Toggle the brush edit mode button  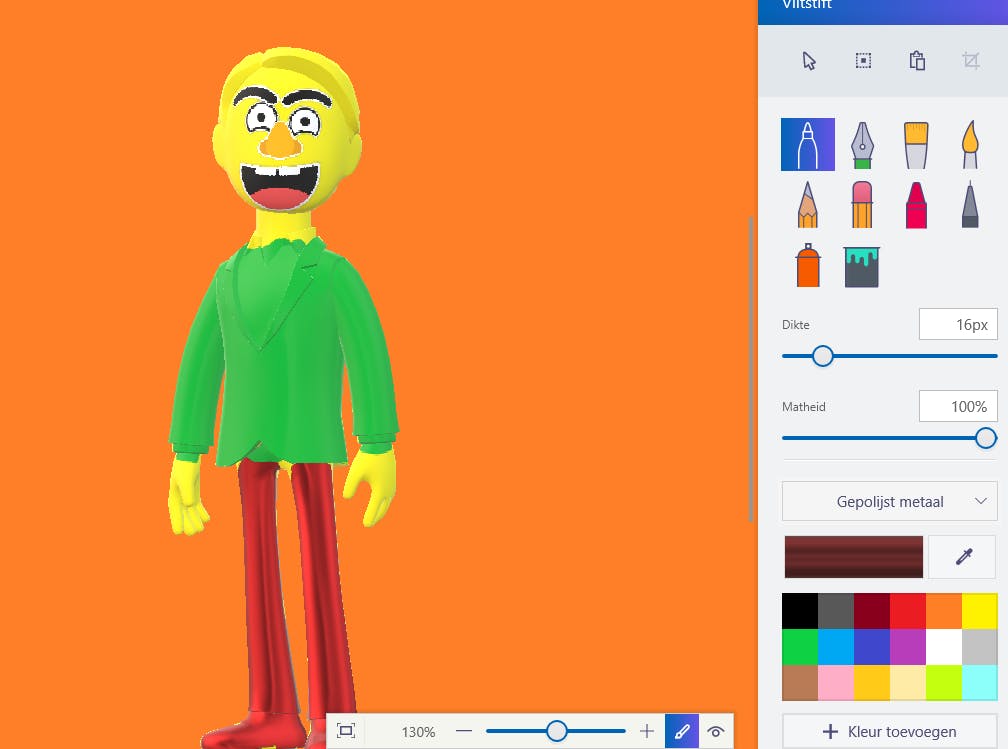coord(682,731)
